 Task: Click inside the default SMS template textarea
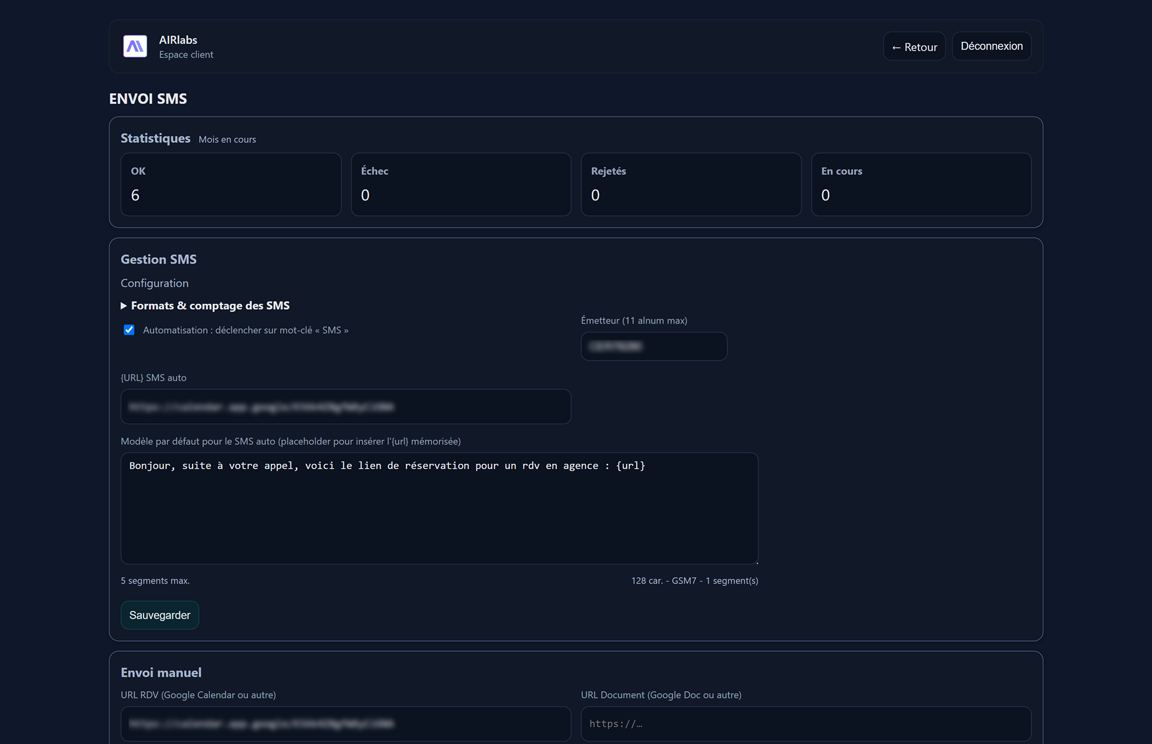point(440,508)
